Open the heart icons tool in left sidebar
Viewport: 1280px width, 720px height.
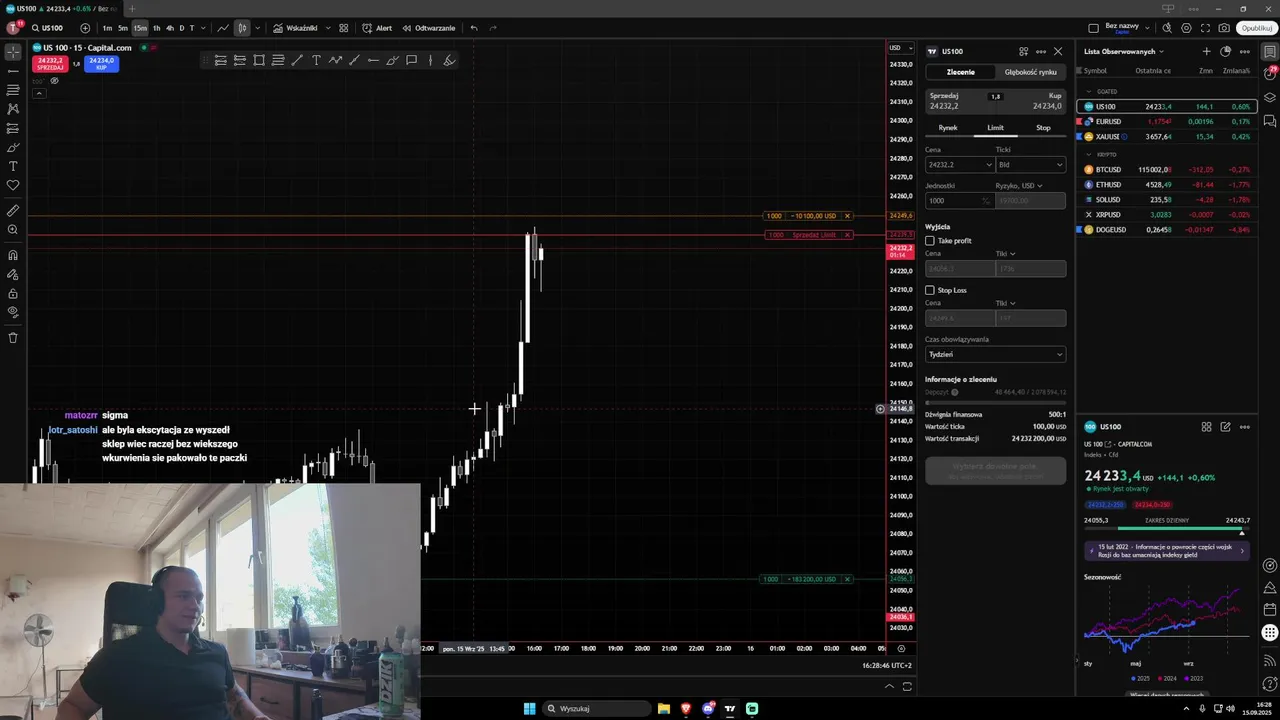pyautogui.click(x=13, y=185)
